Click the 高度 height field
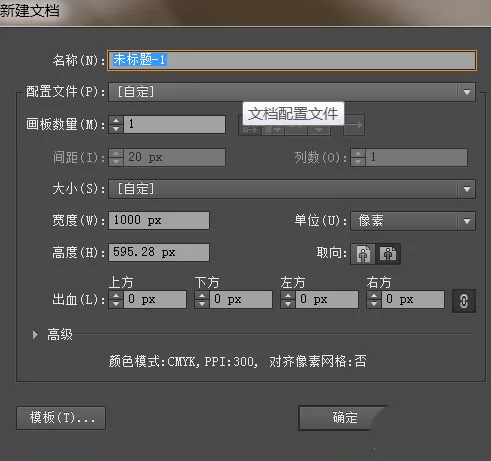This screenshot has height=461, width=491. pos(159,252)
